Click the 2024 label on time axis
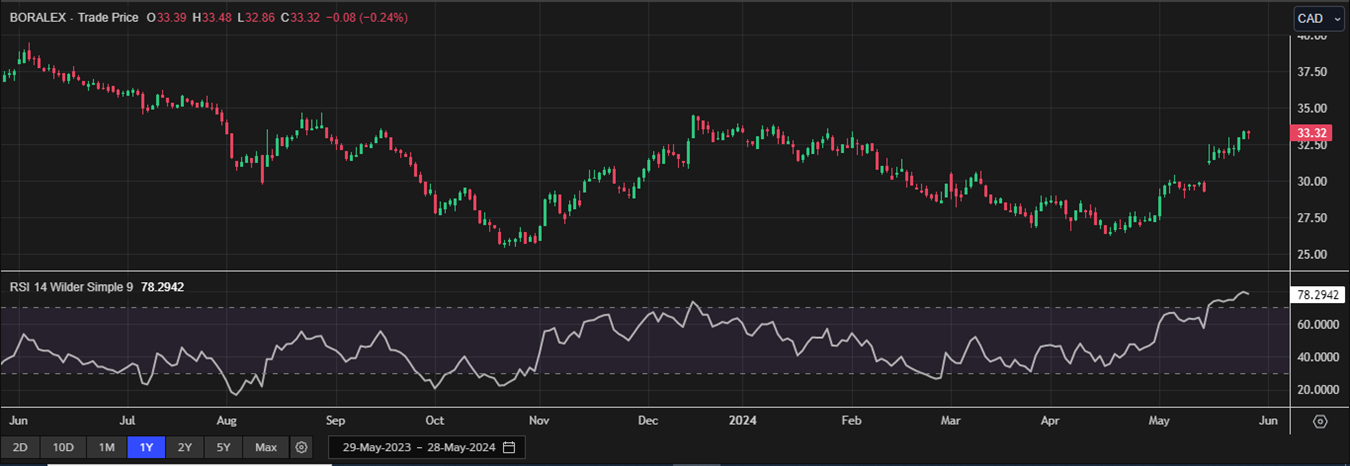Viewport: 1350px width, 466px height. click(x=741, y=421)
